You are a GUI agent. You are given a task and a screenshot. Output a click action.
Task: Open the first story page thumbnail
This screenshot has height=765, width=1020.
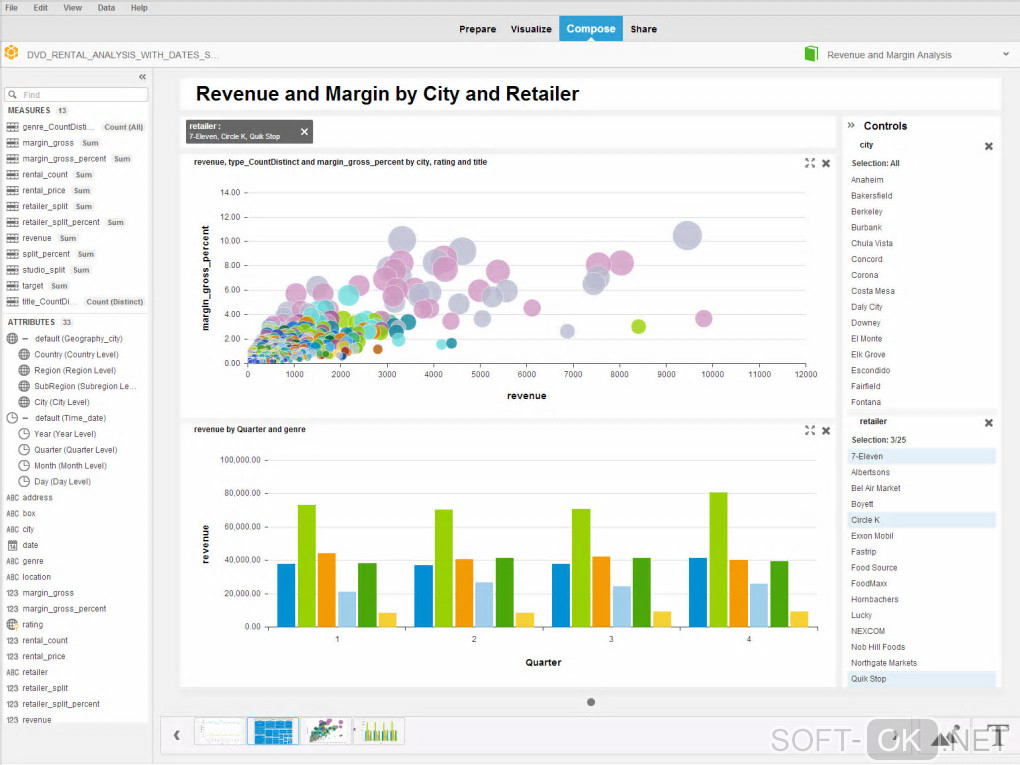[x=220, y=731]
